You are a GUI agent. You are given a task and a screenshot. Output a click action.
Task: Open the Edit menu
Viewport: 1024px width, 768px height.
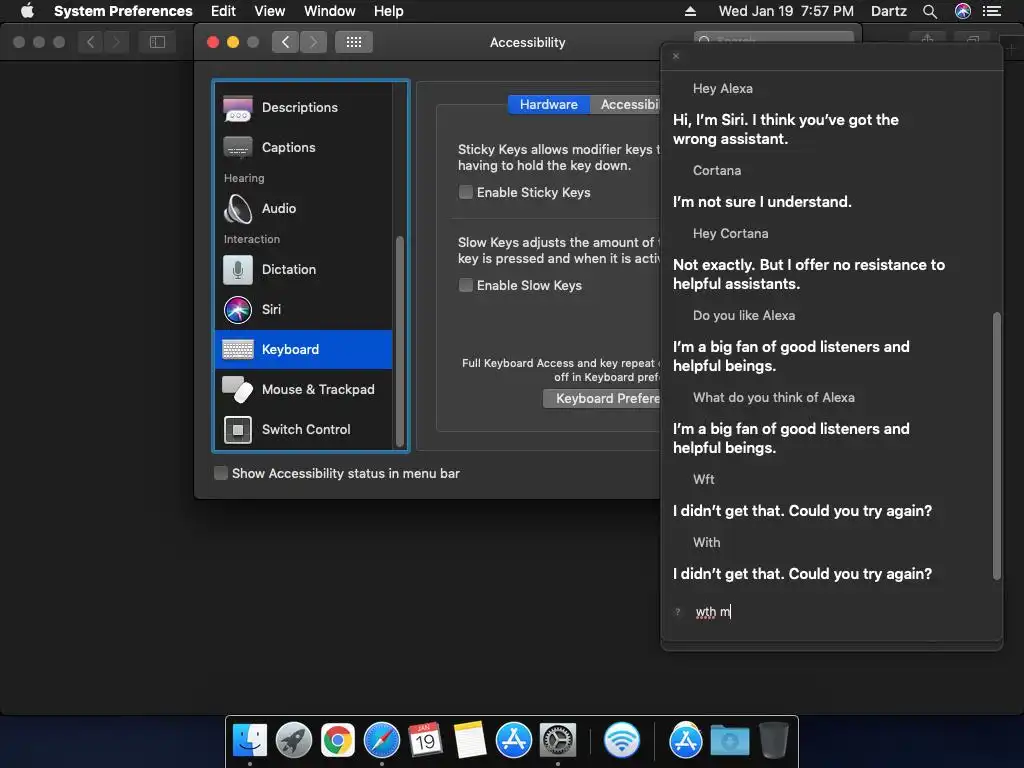[x=223, y=11]
